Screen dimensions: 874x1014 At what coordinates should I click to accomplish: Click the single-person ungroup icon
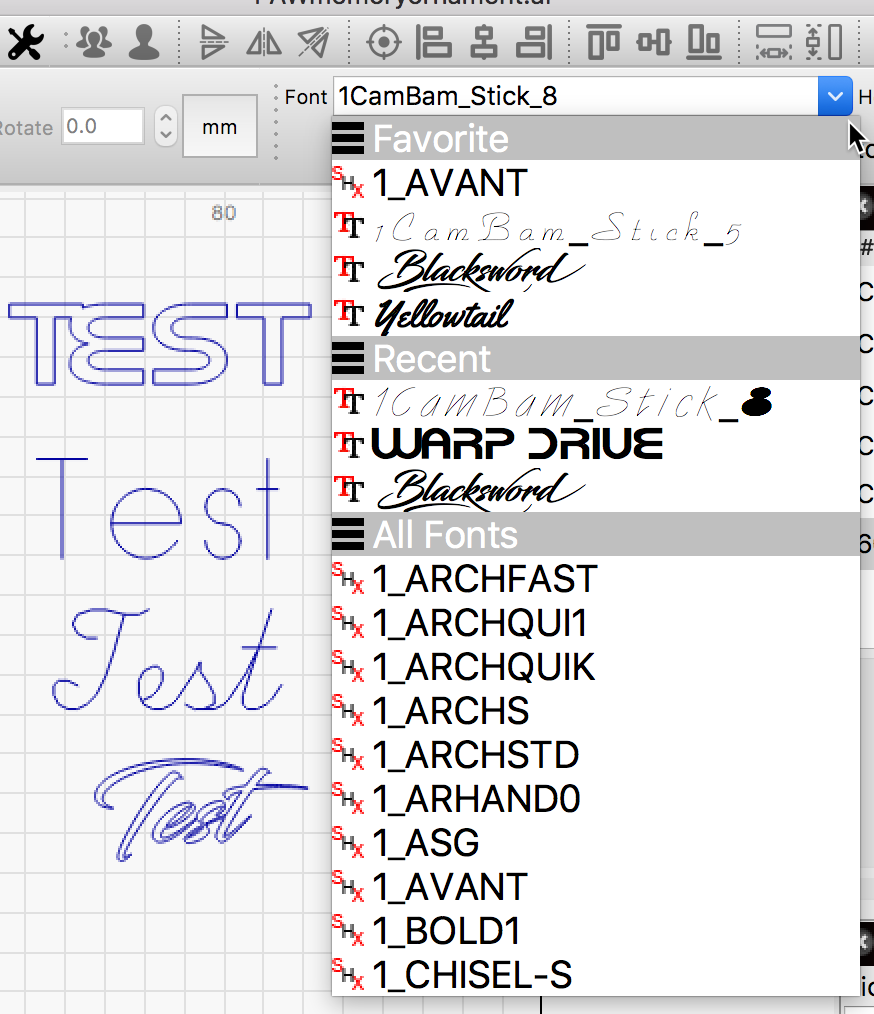[144, 42]
